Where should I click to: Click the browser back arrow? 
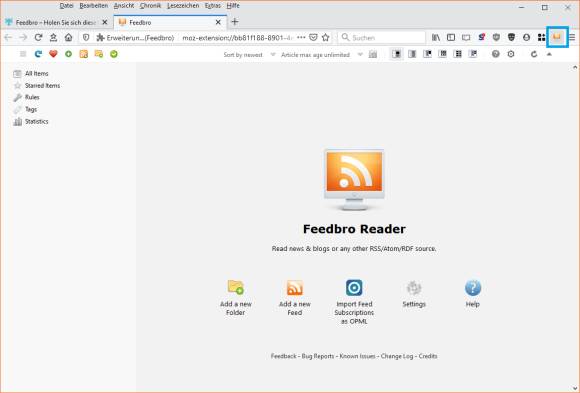pyautogui.click(x=8, y=37)
